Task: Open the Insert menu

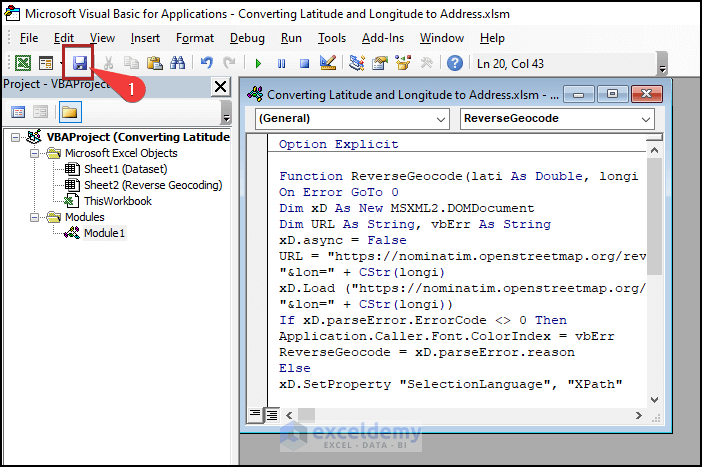Action: [x=145, y=38]
